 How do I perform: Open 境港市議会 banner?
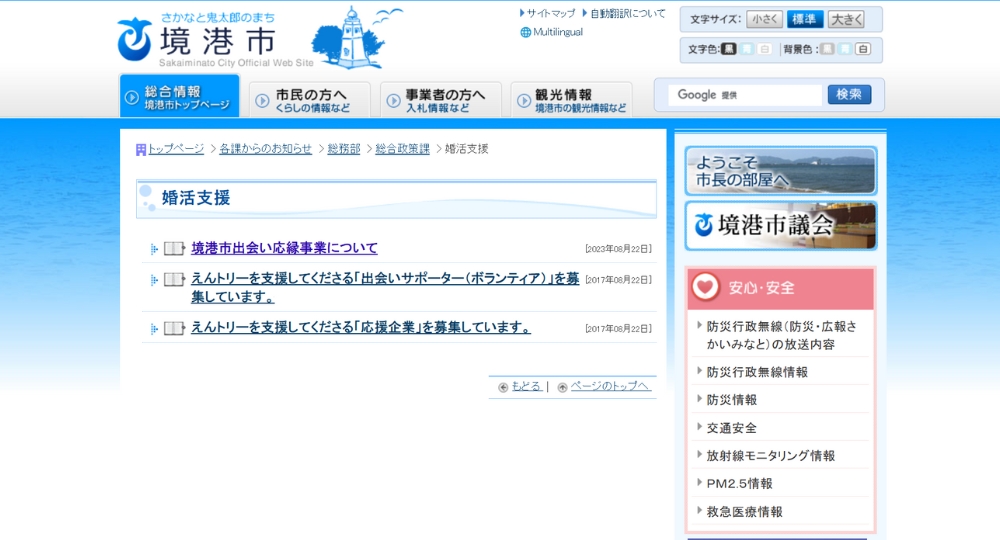(781, 226)
